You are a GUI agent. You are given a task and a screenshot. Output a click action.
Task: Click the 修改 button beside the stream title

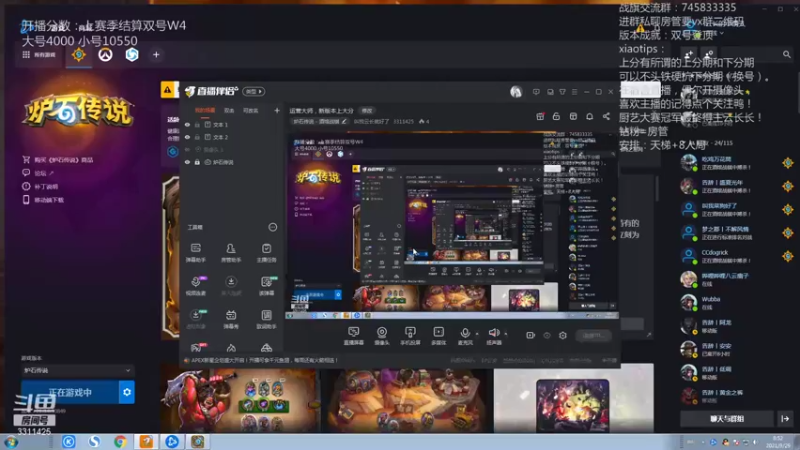(x=367, y=110)
